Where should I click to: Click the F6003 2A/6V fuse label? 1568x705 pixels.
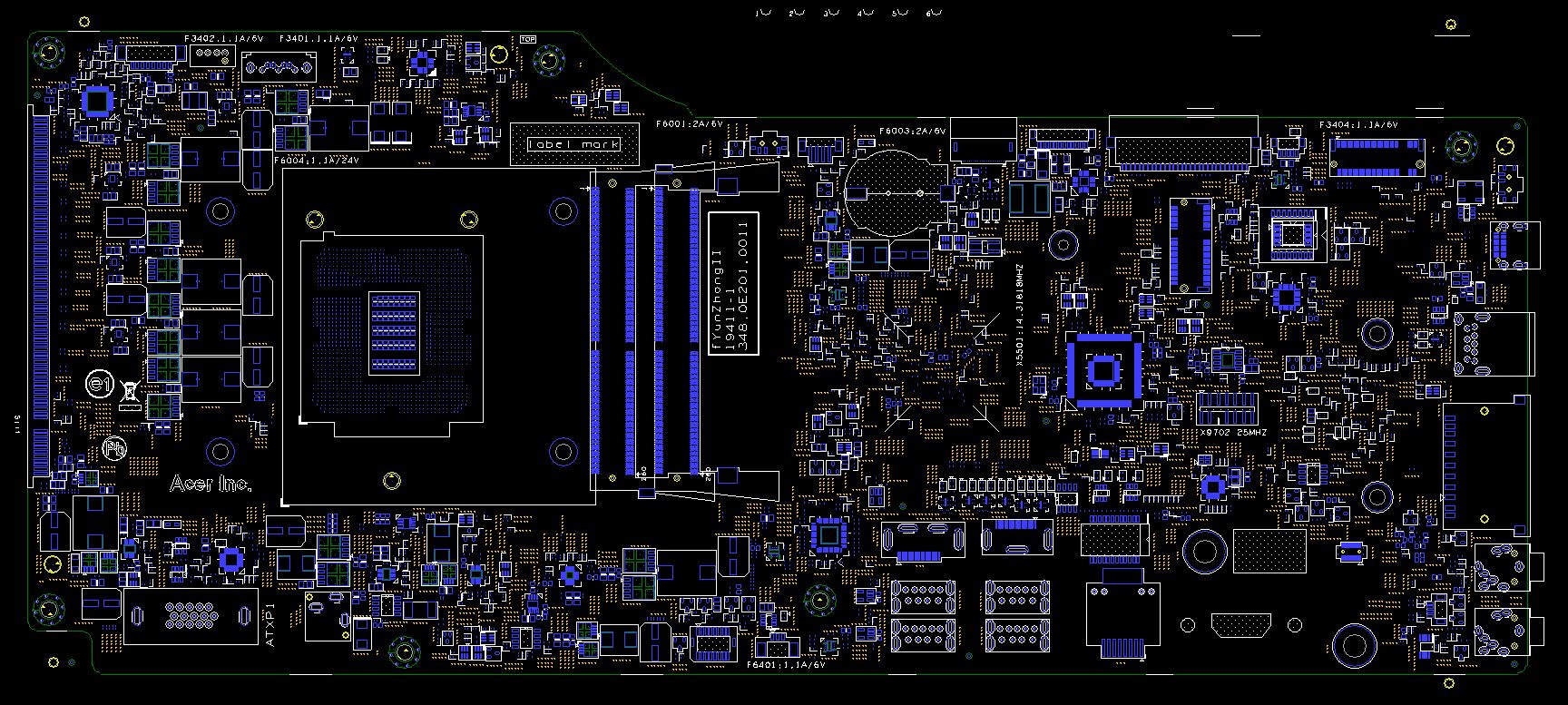click(912, 131)
